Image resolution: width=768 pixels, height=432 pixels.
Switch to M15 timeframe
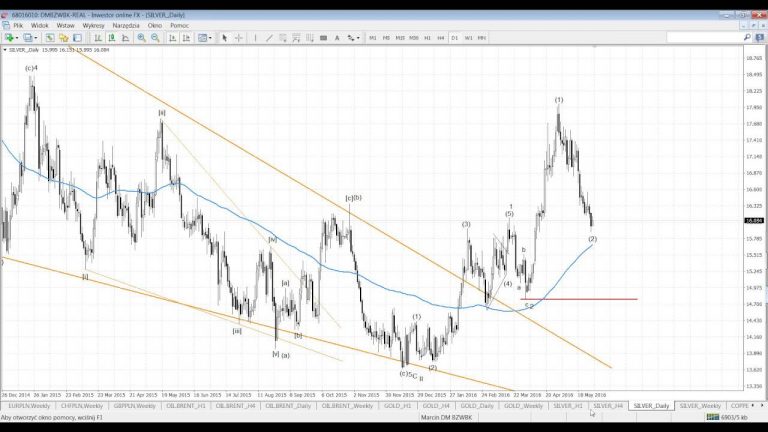coord(400,38)
